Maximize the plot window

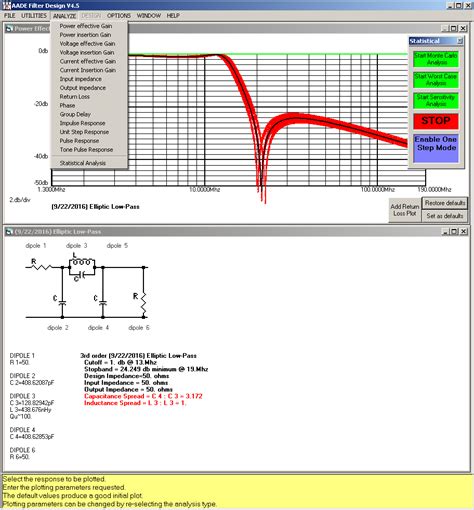point(454,29)
